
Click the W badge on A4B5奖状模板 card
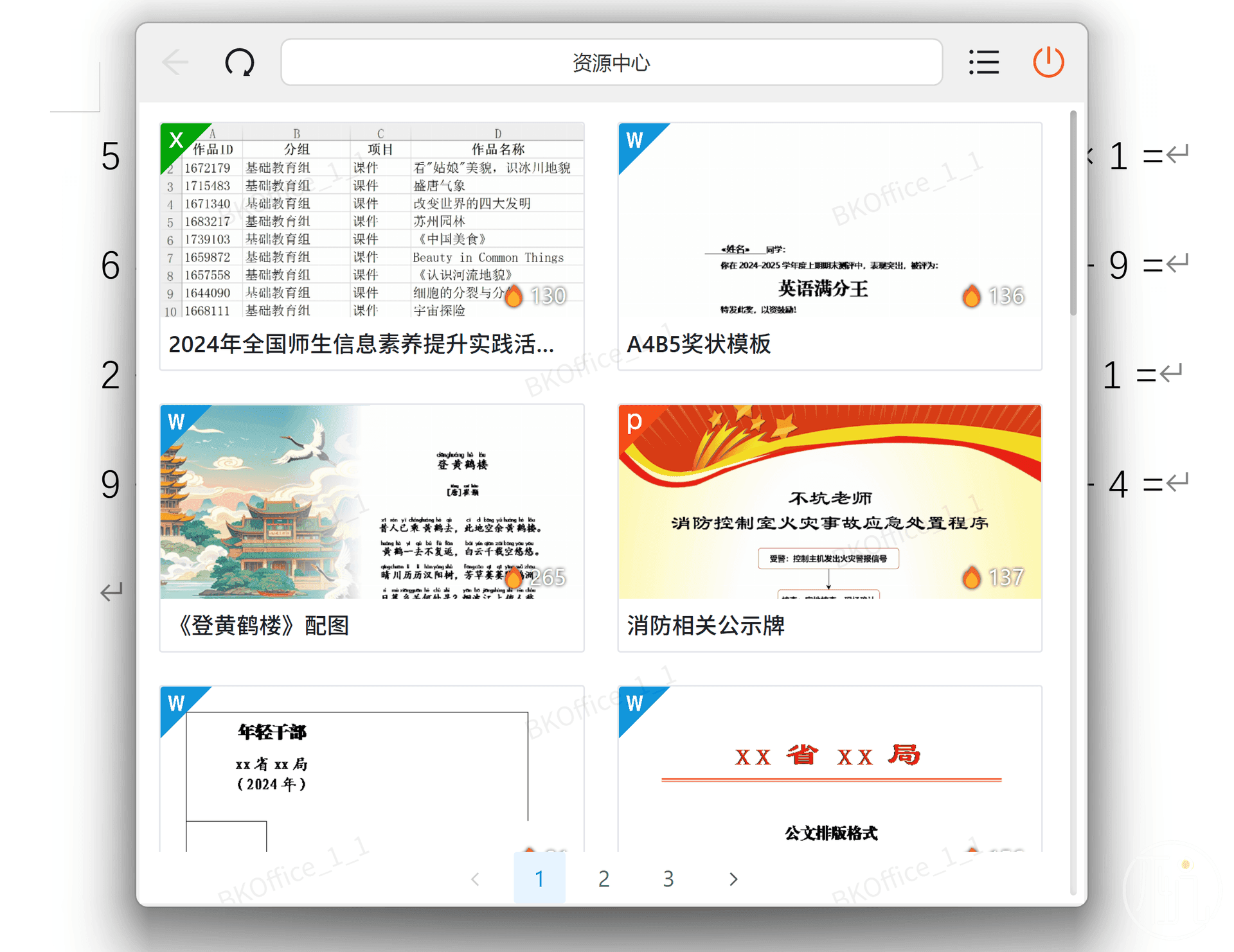coord(634,140)
